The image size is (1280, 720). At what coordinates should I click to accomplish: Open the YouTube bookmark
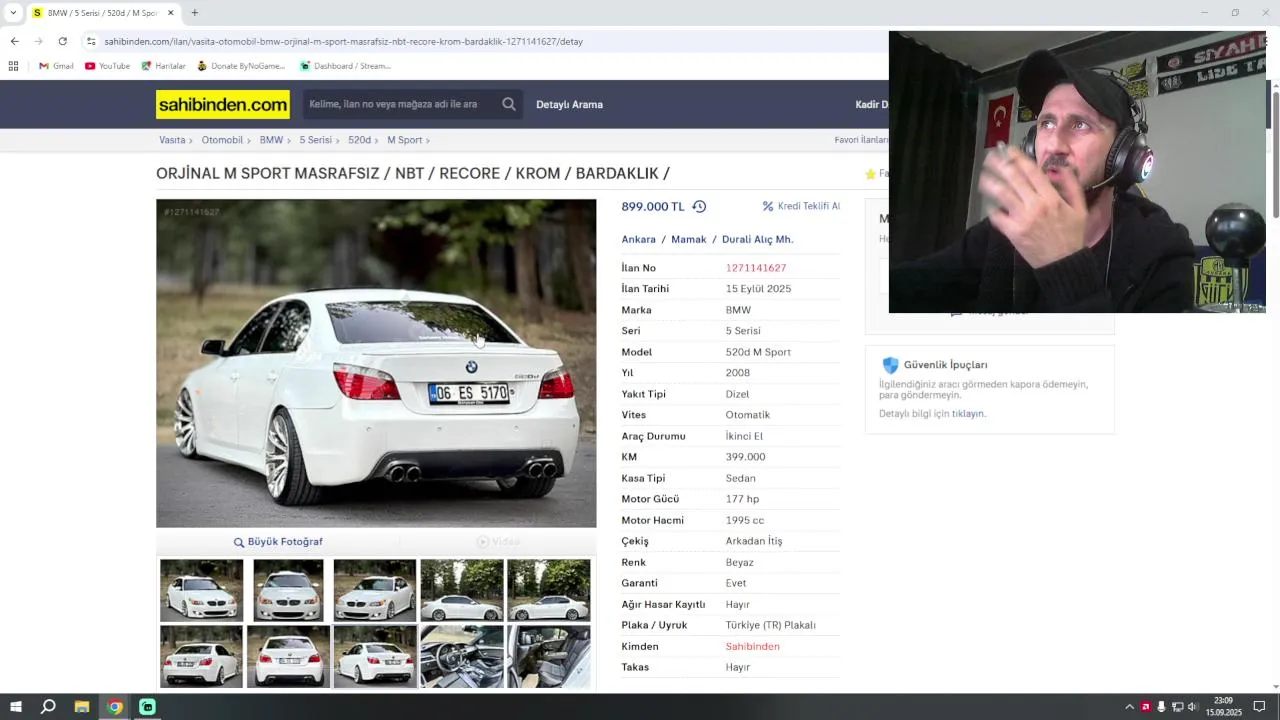click(107, 66)
